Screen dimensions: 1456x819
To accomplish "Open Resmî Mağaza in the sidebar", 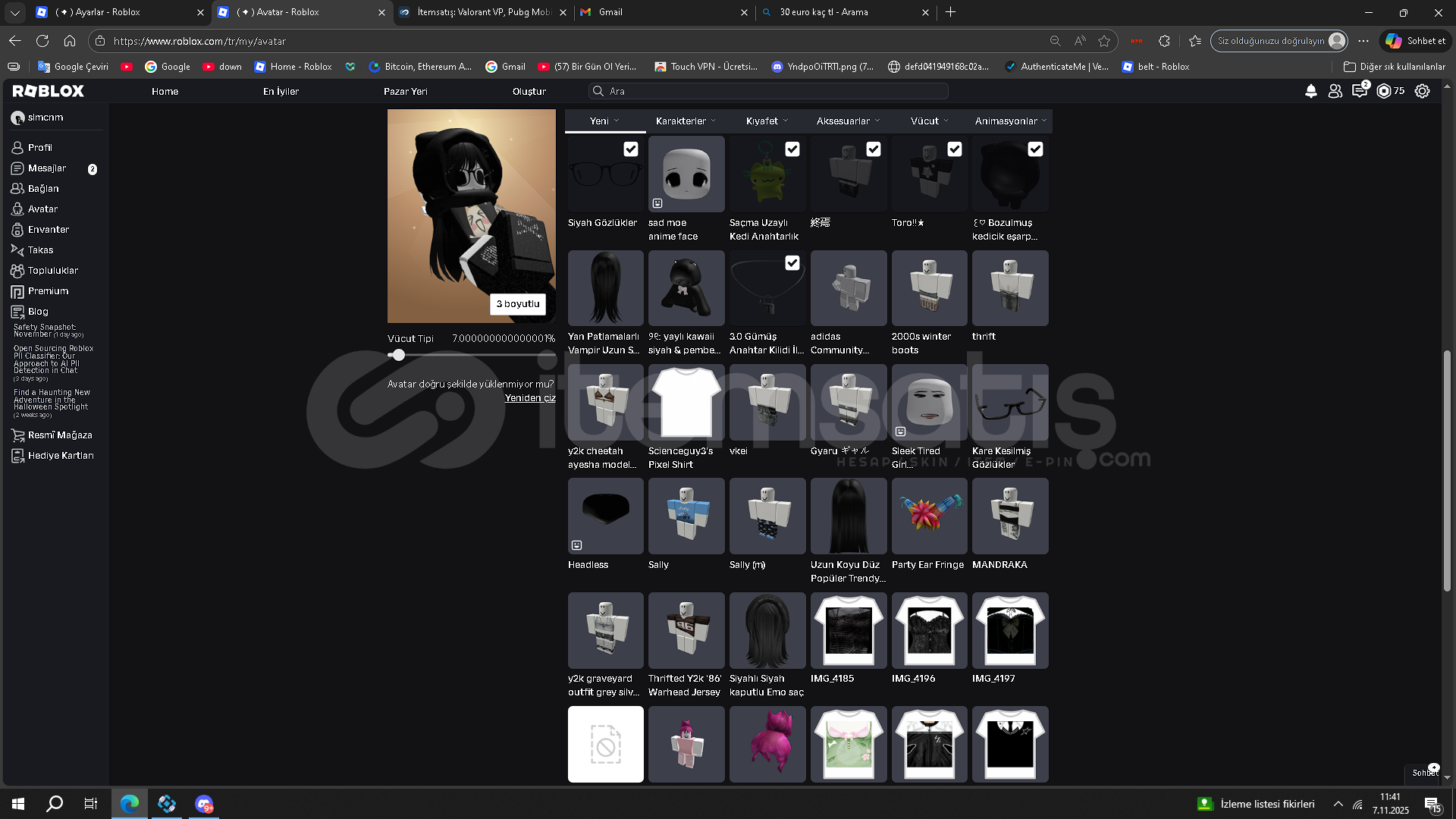I will pos(59,435).
